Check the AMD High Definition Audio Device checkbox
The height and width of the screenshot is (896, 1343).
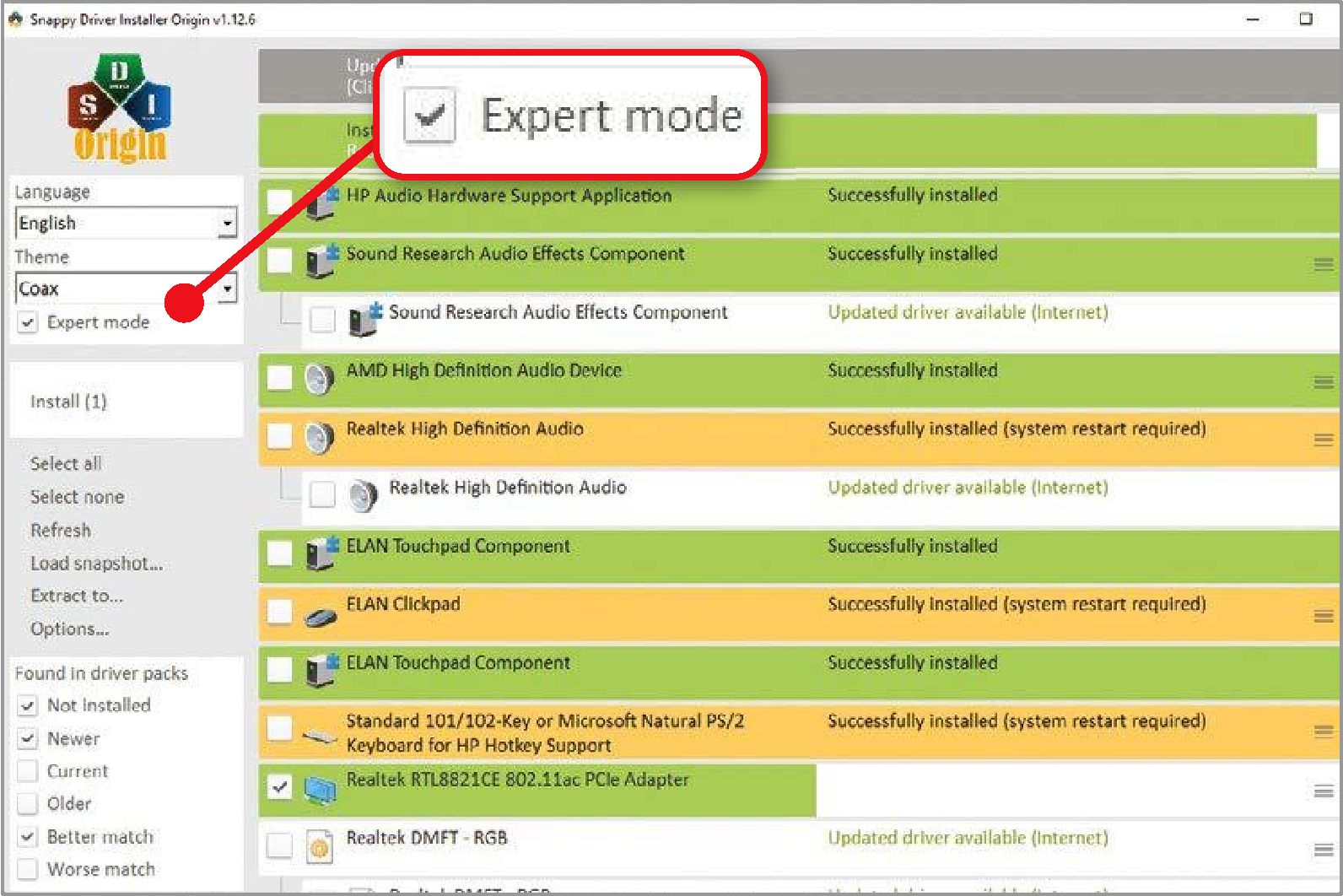(279, 378)
